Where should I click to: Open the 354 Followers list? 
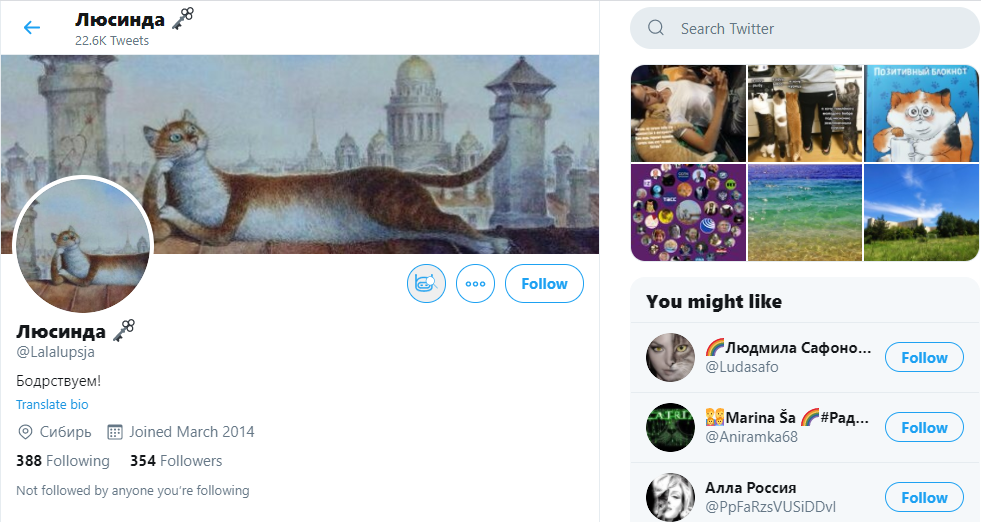(176, 461)
